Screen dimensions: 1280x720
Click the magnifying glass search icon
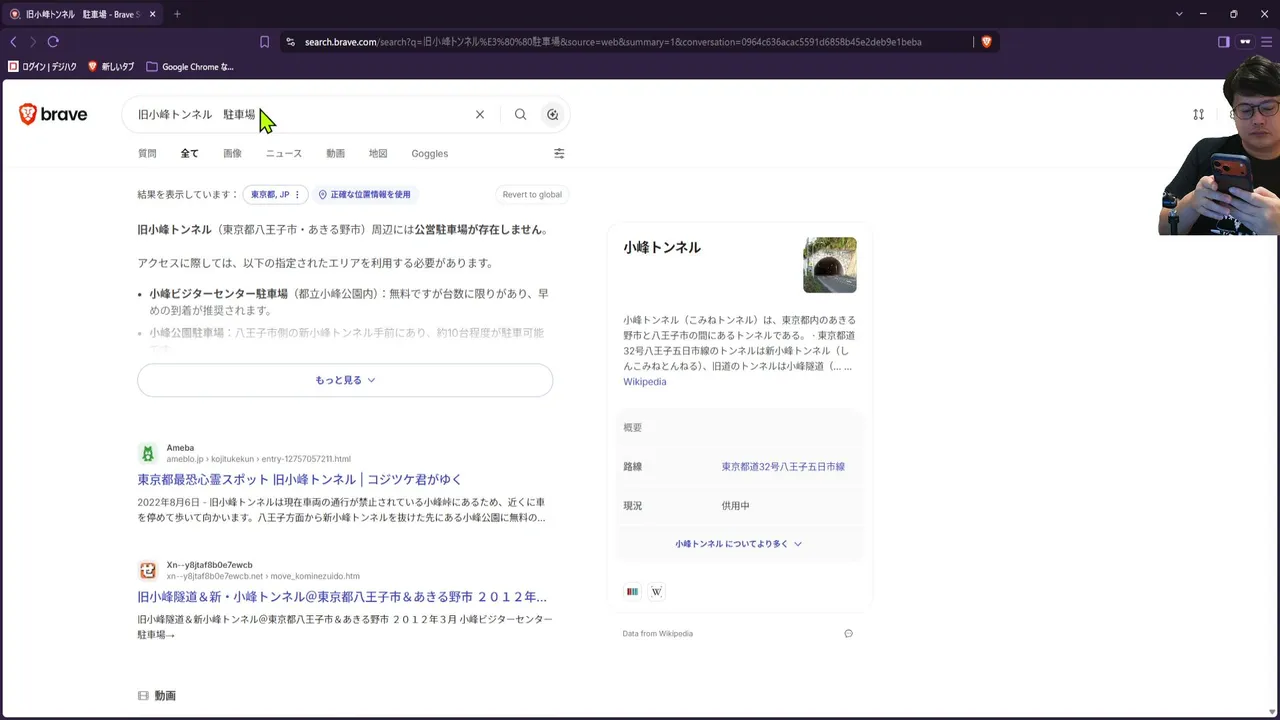pos(520,114)
